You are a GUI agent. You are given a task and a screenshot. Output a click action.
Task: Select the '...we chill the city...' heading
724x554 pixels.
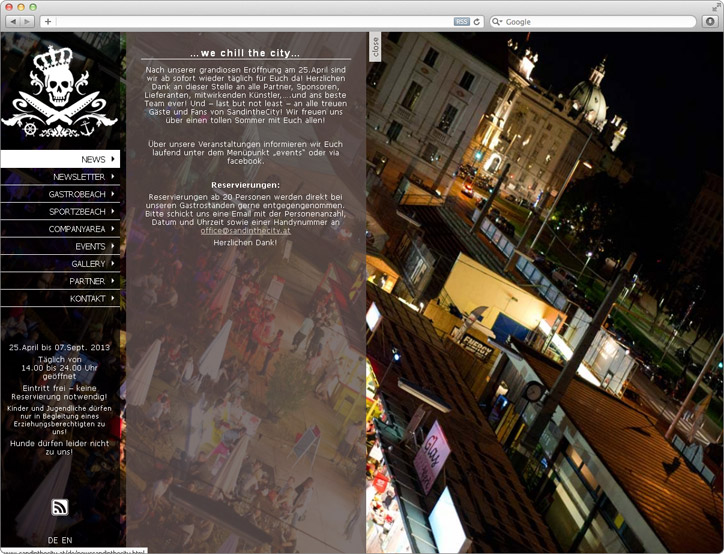click(x=245, y=53)
